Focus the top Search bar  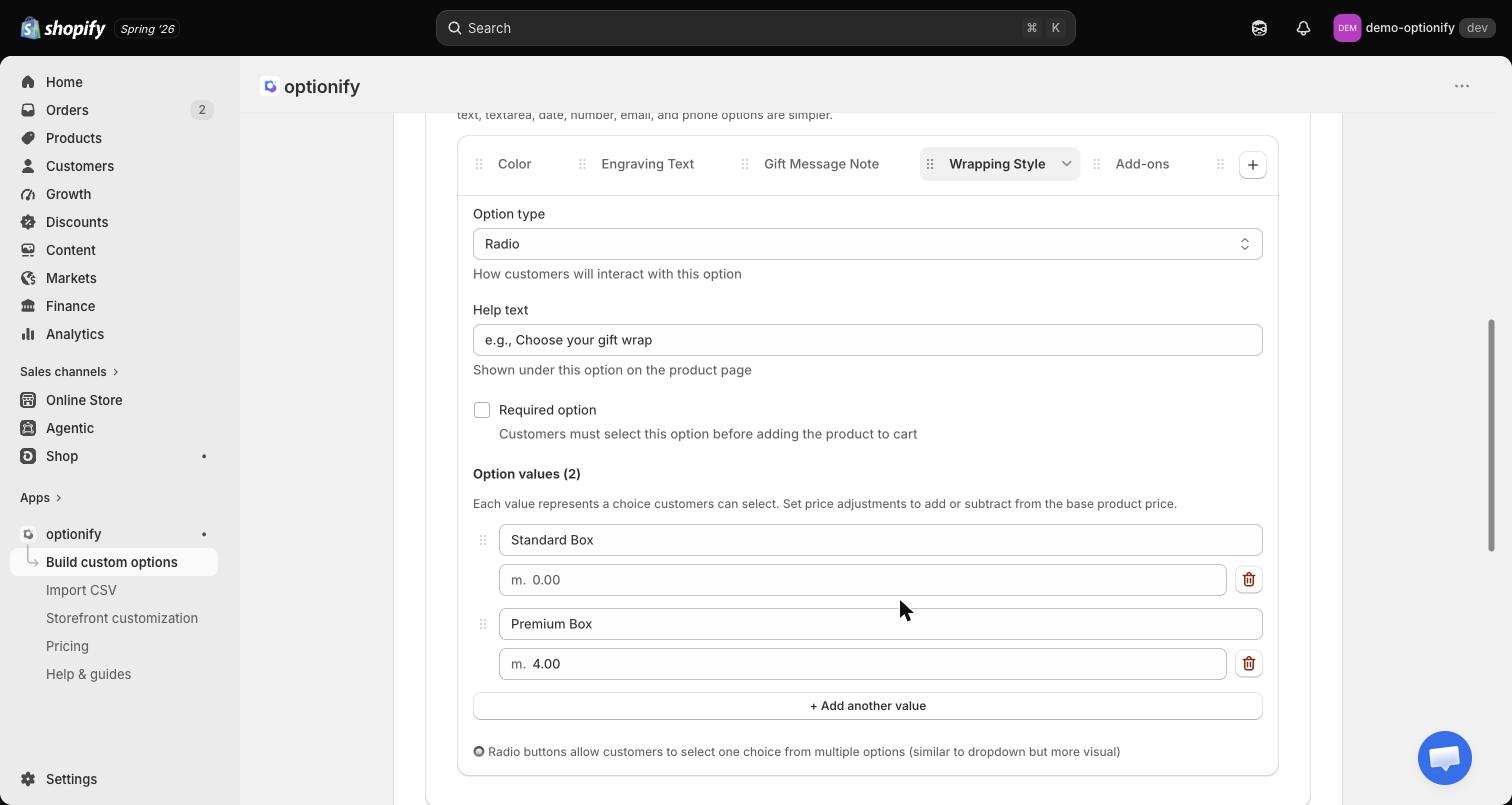[x=755, y=28]
